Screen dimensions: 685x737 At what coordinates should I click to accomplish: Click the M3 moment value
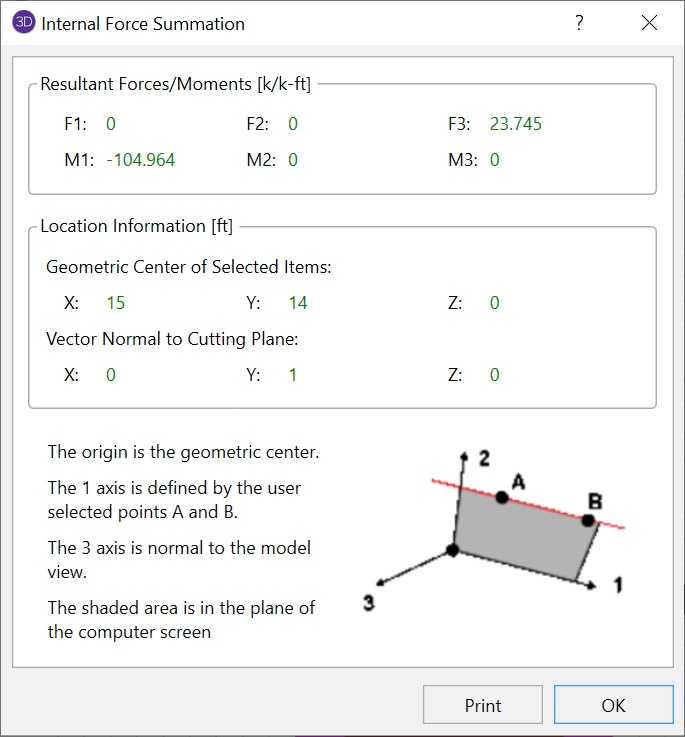pyautogui.click(x=495, y=160)
